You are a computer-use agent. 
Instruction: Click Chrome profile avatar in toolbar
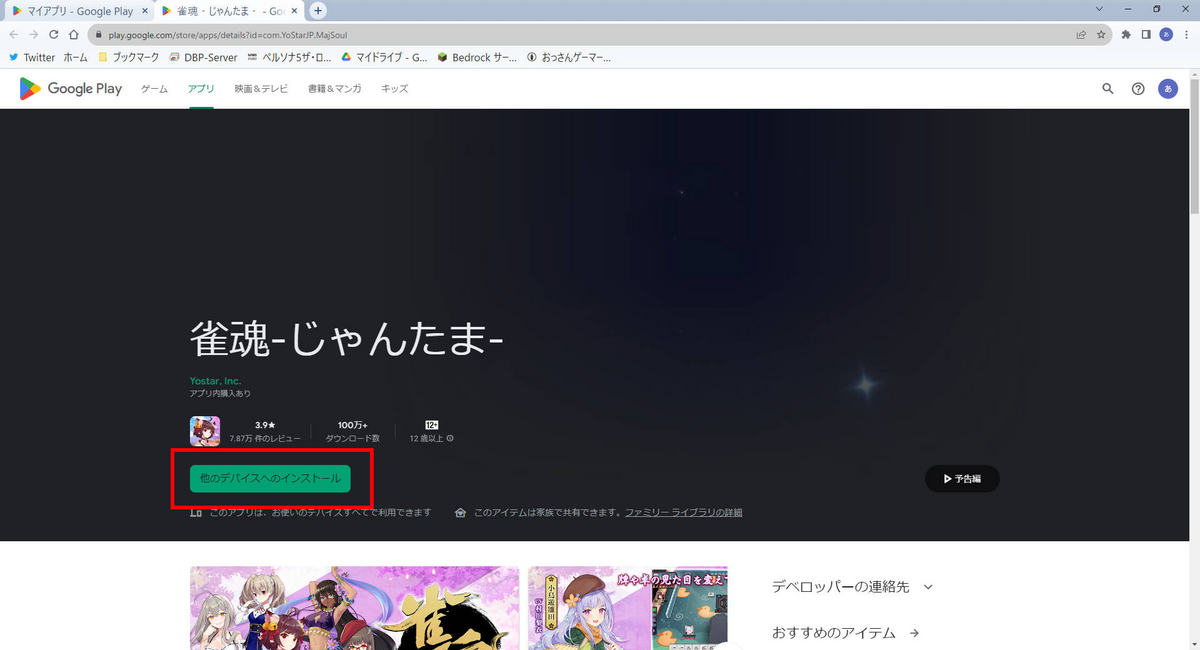(x=1166, y=34)
